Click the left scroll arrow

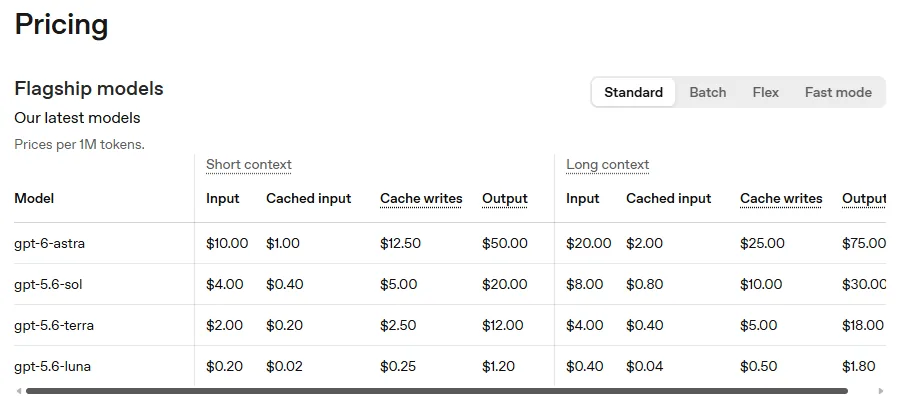coord(19,391)
